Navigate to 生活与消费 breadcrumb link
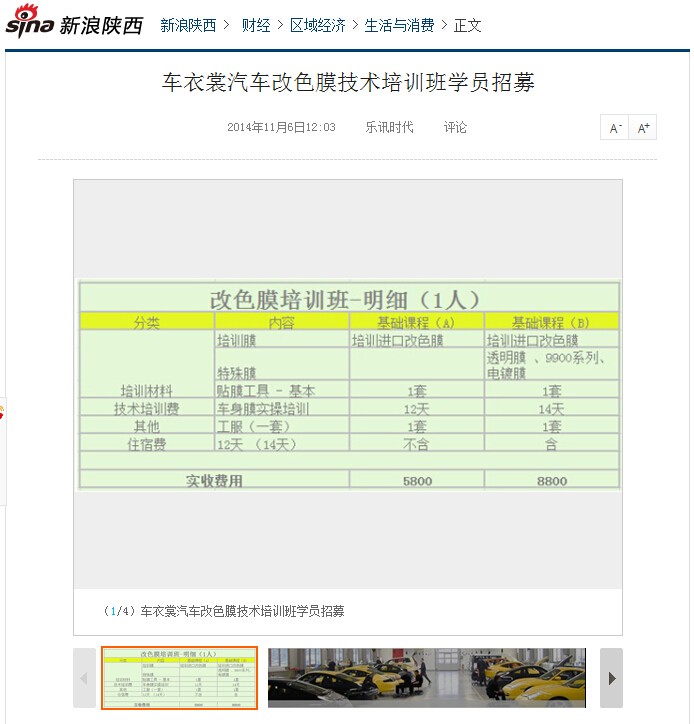The height and width of the screenshot is (724, 694). click(x=399, y=25)
